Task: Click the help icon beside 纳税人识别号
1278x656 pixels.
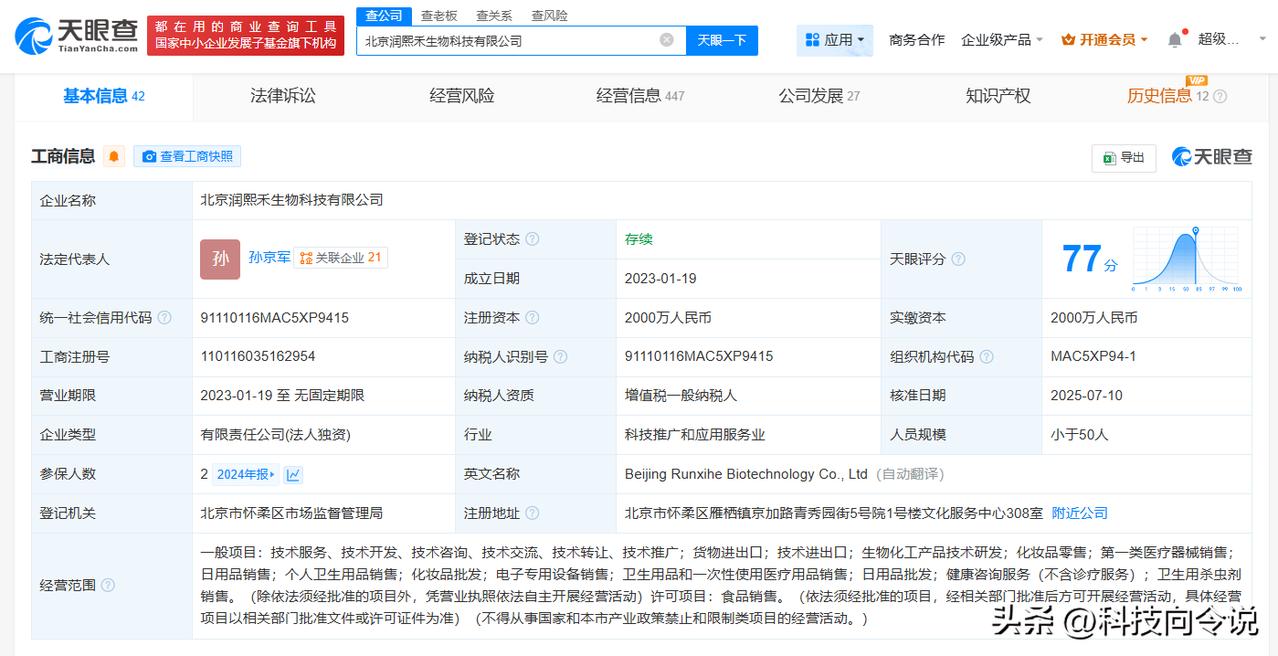Action: point(560,357)
